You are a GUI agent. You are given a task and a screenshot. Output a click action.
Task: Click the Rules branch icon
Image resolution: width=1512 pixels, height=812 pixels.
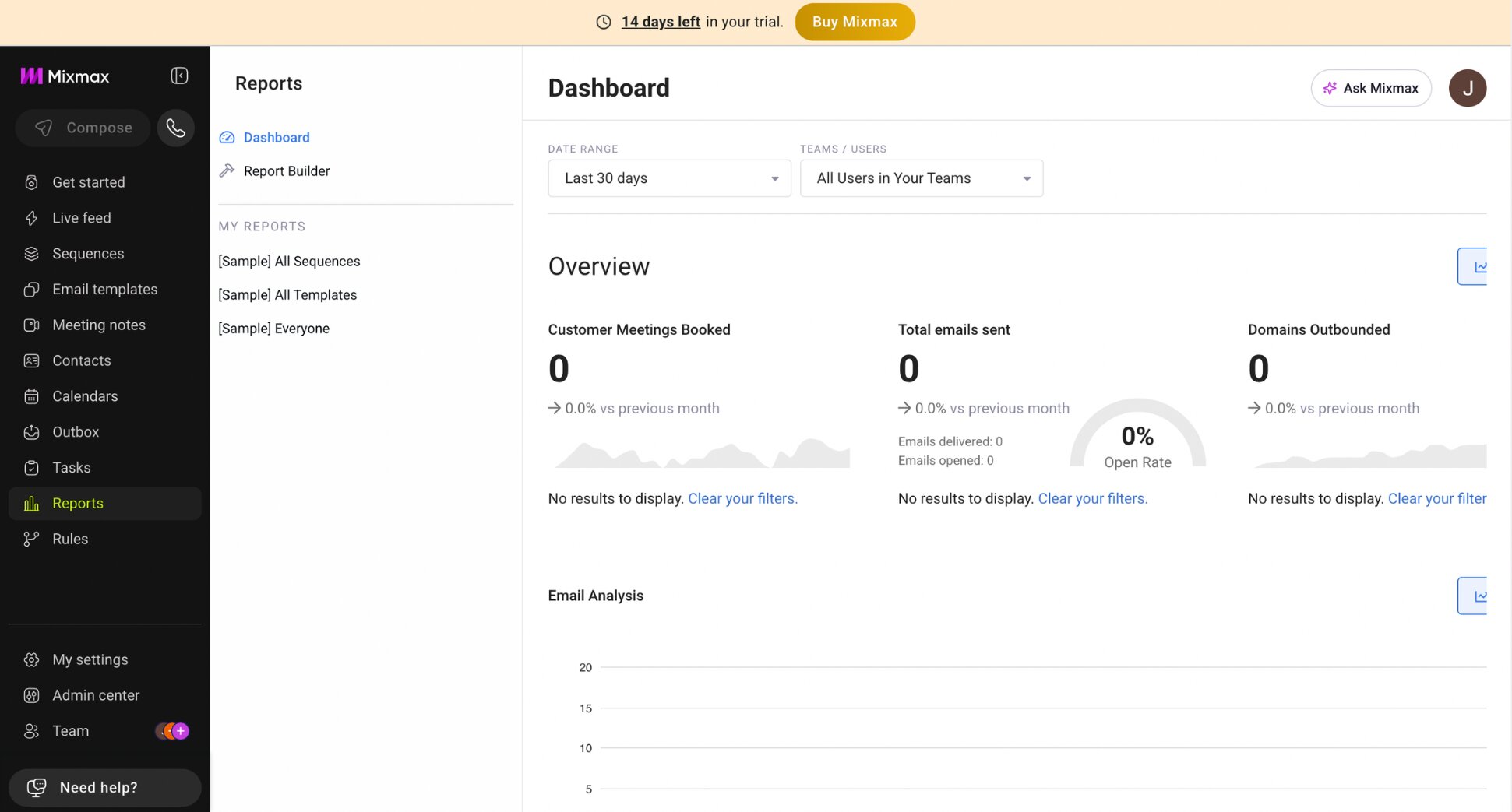click(31, 539)
